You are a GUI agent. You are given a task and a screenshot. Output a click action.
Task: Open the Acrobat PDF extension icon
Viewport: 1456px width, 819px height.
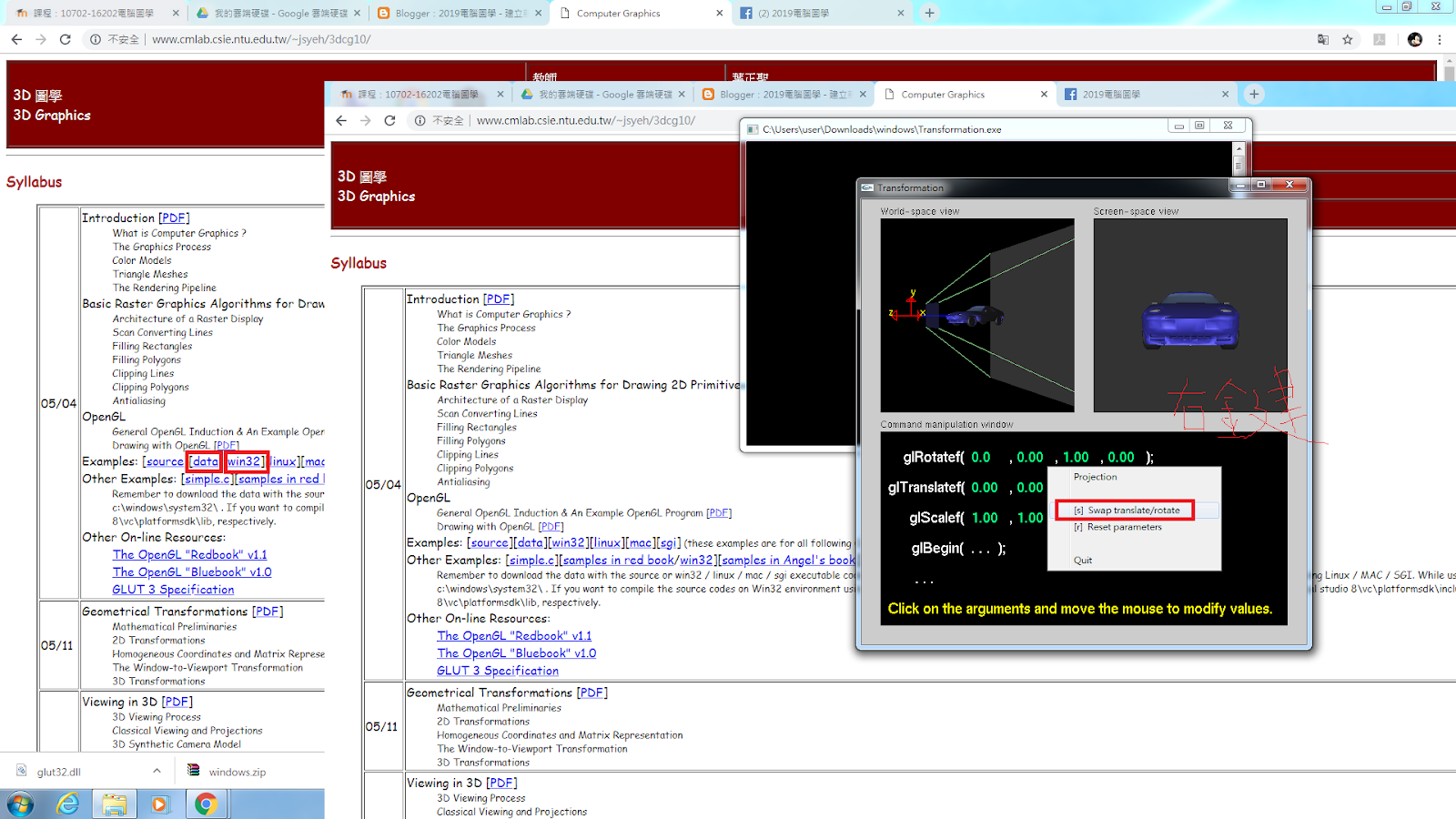coord(1380,39)
